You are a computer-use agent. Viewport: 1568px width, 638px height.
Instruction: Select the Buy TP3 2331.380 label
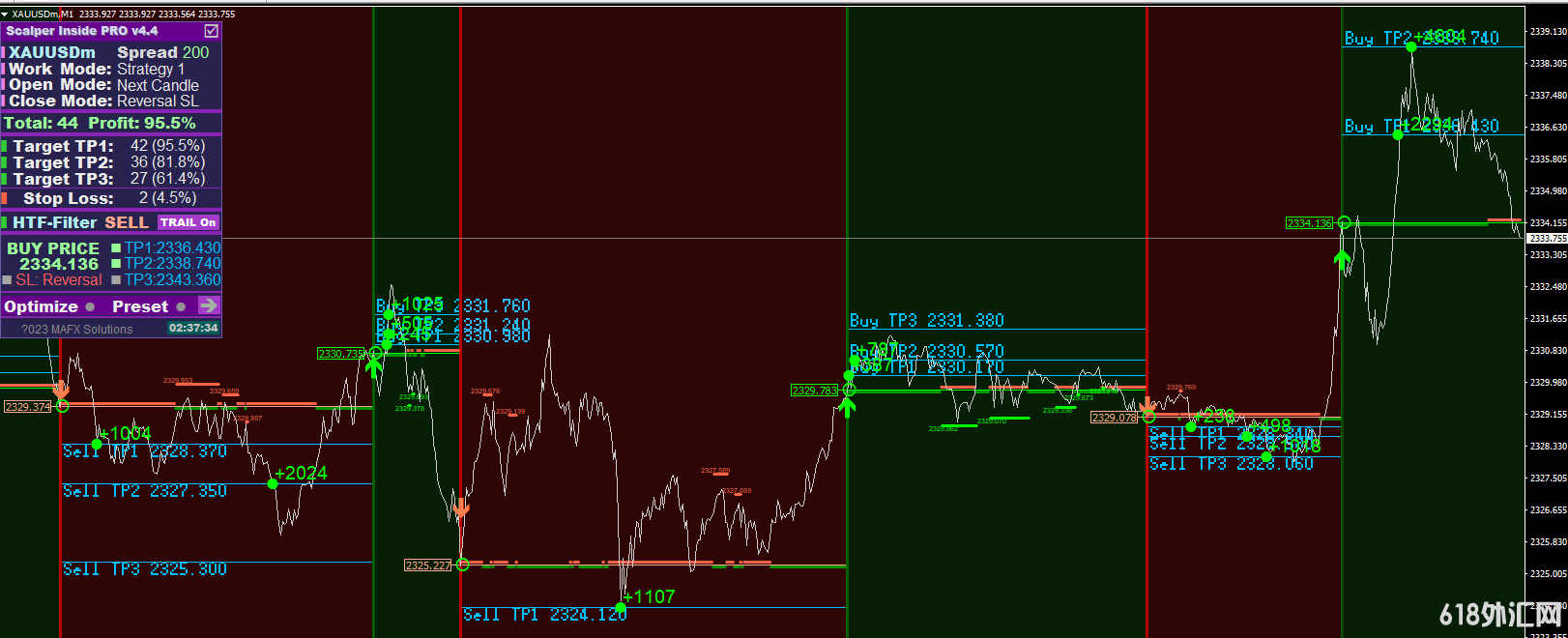tap(927, 320)
